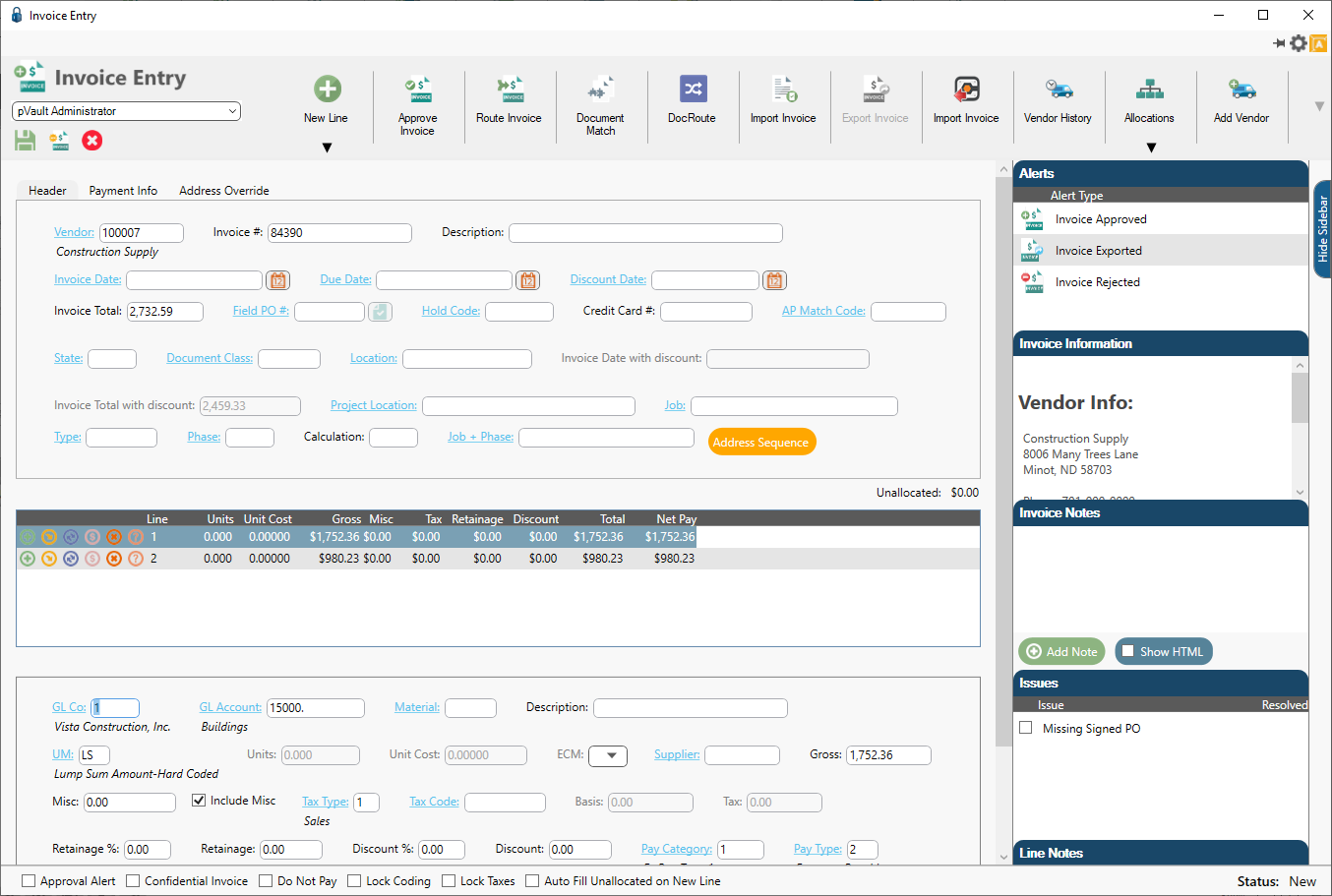Select the Invoice Exported alert row
Image resolution: width=1332 pixels, height=896 pixels.
[x=1161, y=251]
